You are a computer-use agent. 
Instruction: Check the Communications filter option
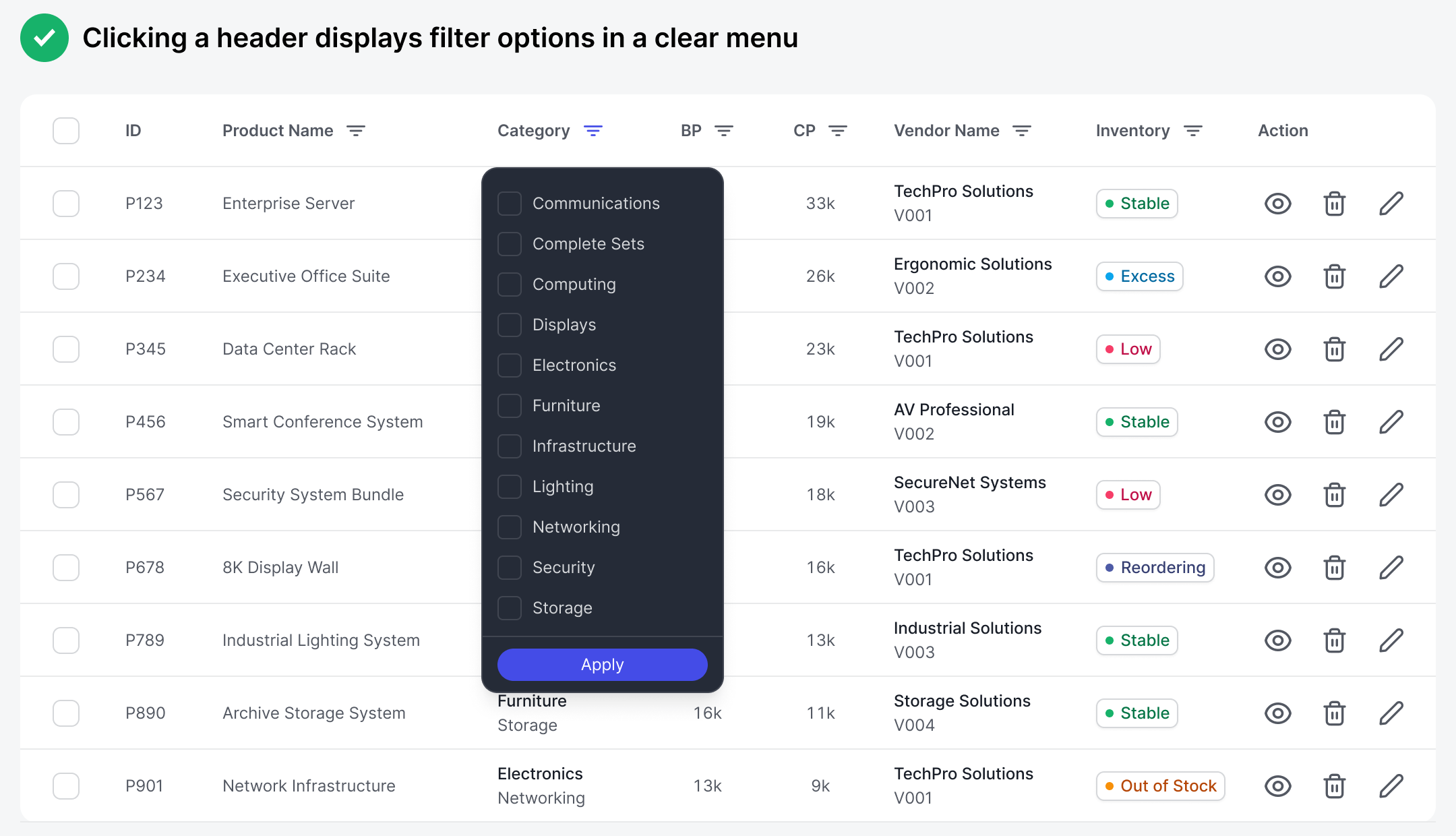(x=510, y=204)
